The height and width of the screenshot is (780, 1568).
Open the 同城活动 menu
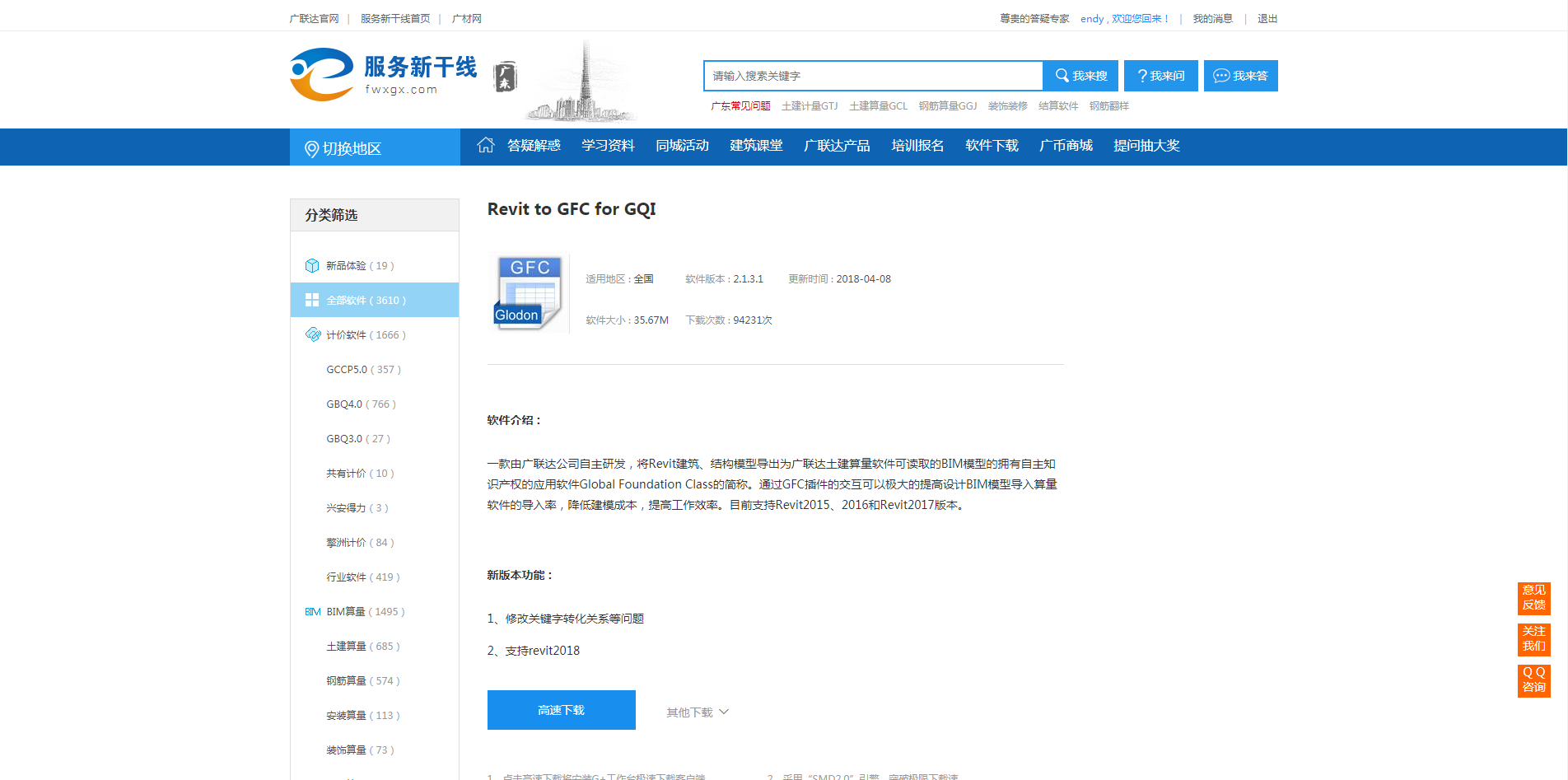coord(682,146)
